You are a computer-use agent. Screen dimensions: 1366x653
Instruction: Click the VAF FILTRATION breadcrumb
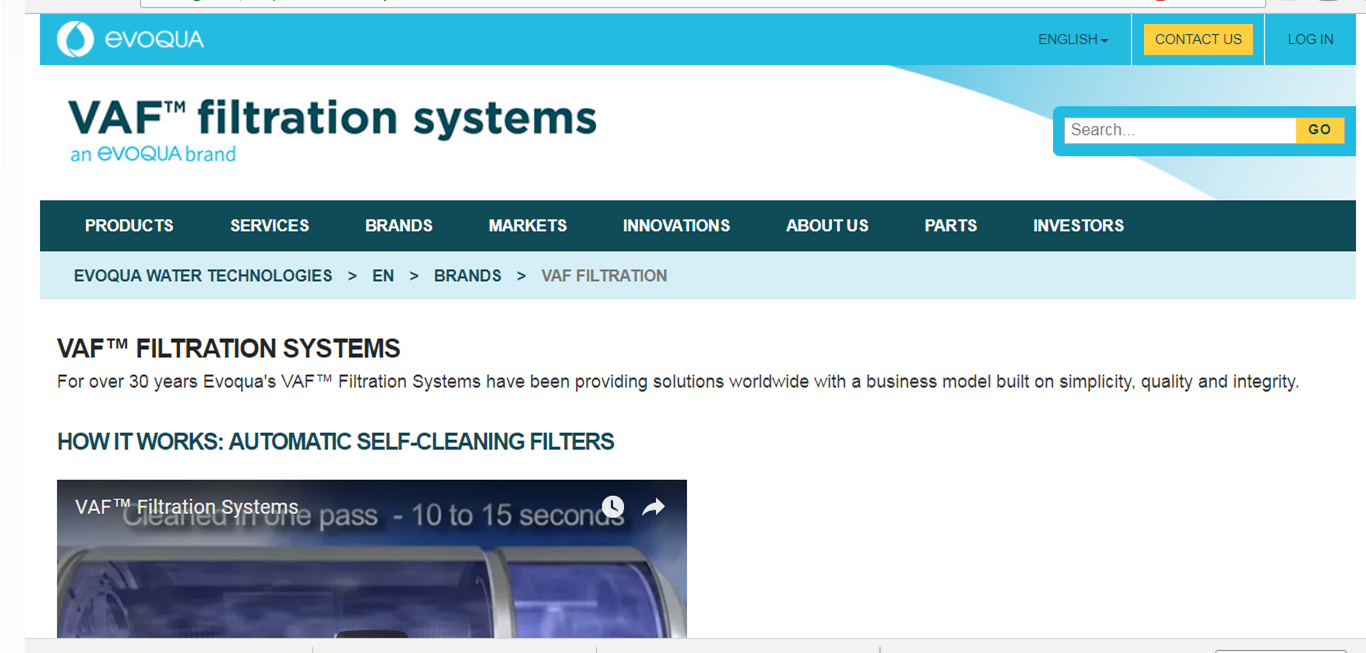[x=604, y=276]
